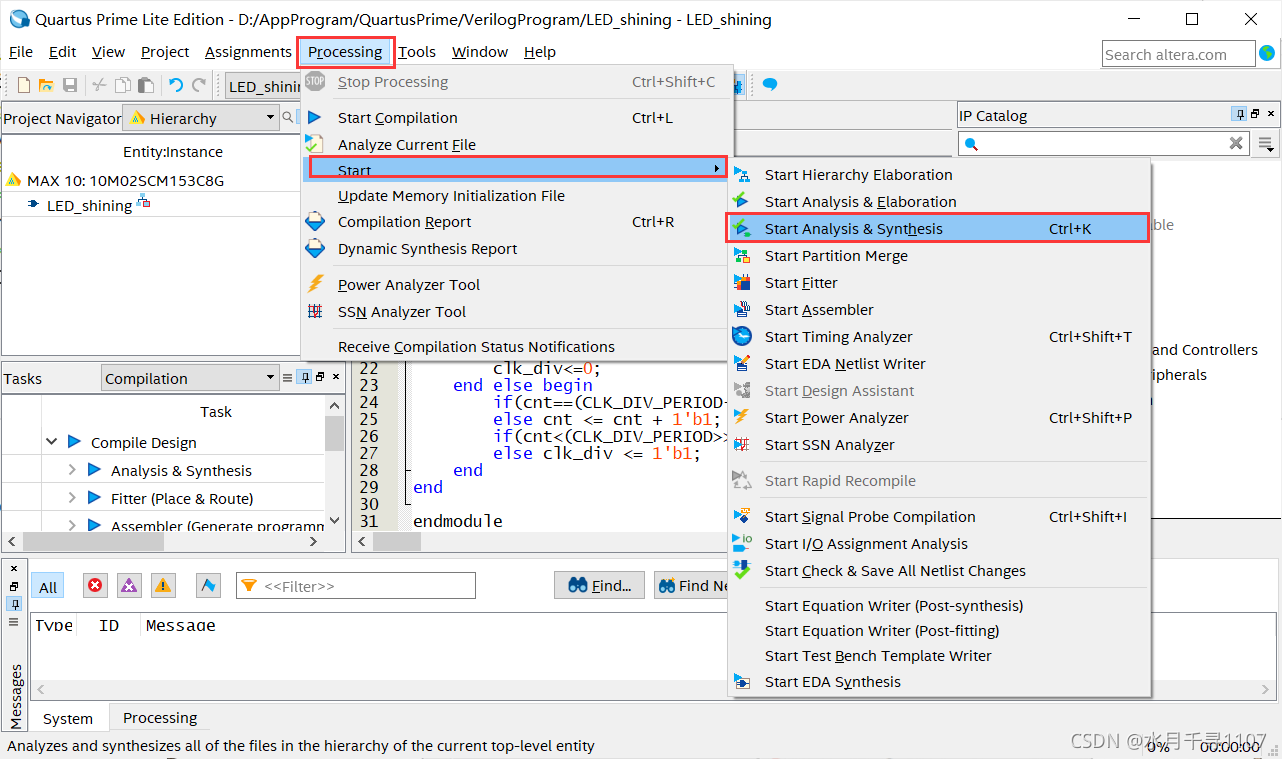
Task: Choose Start Compilation from Processing menu
Action: [x=517, y=117]
